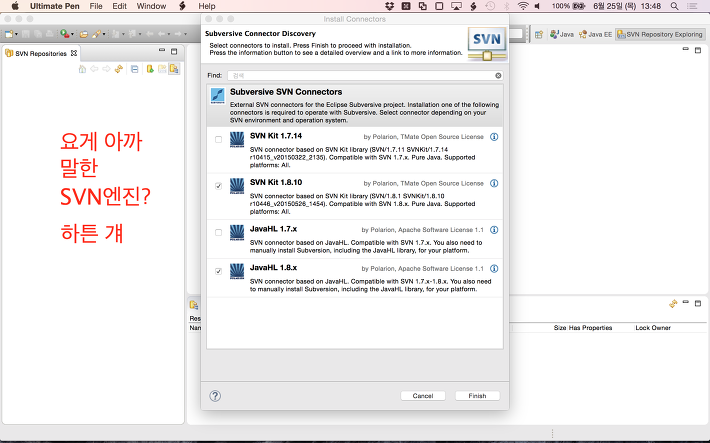Toggle the highlighted Repository browser mode icon
The width and height of the screenshot is (710, 443).
pos(174,69)
